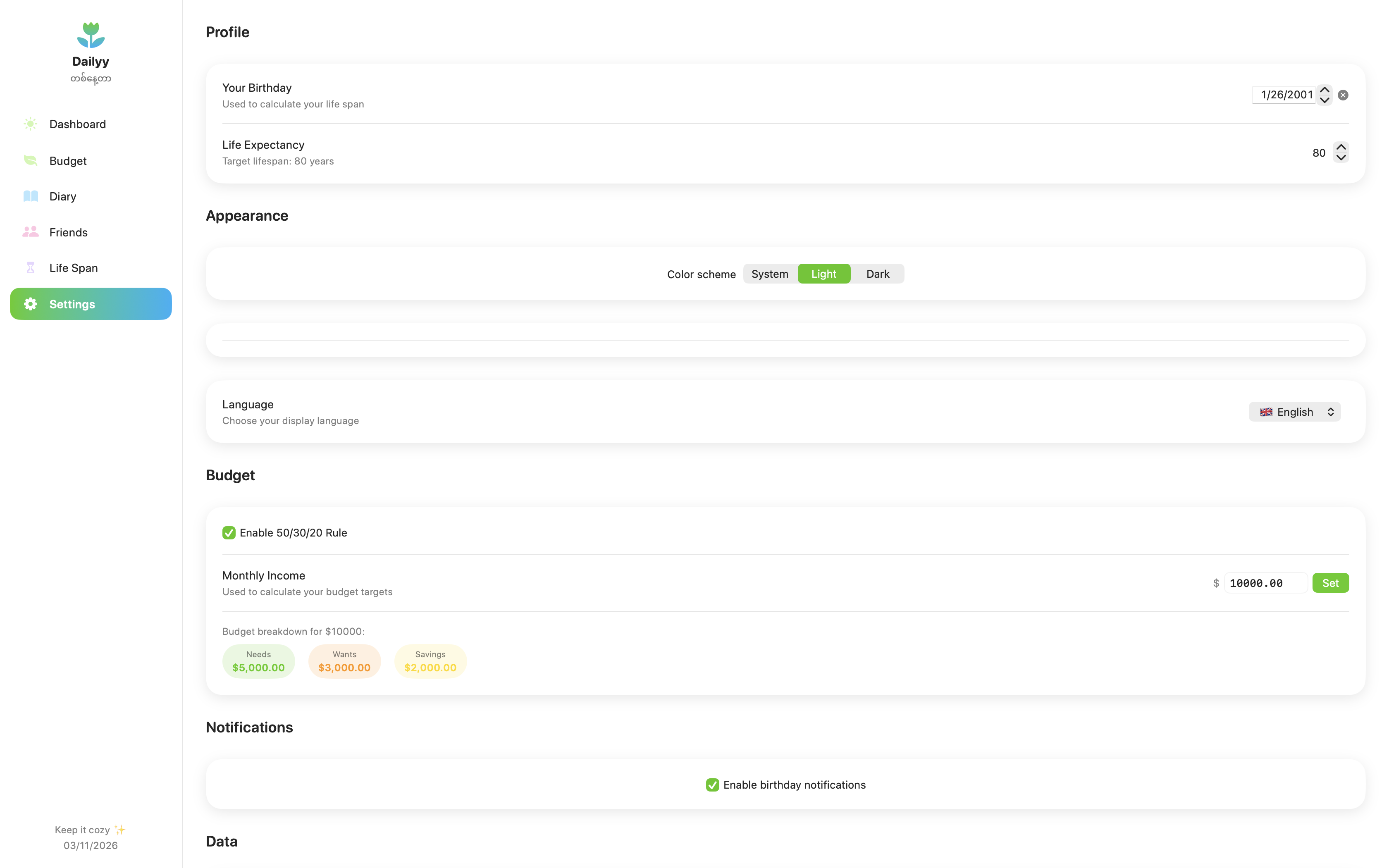Open the English language dropdown
Viewport: 1389px width, 868px height.
tap(1294, 412)
